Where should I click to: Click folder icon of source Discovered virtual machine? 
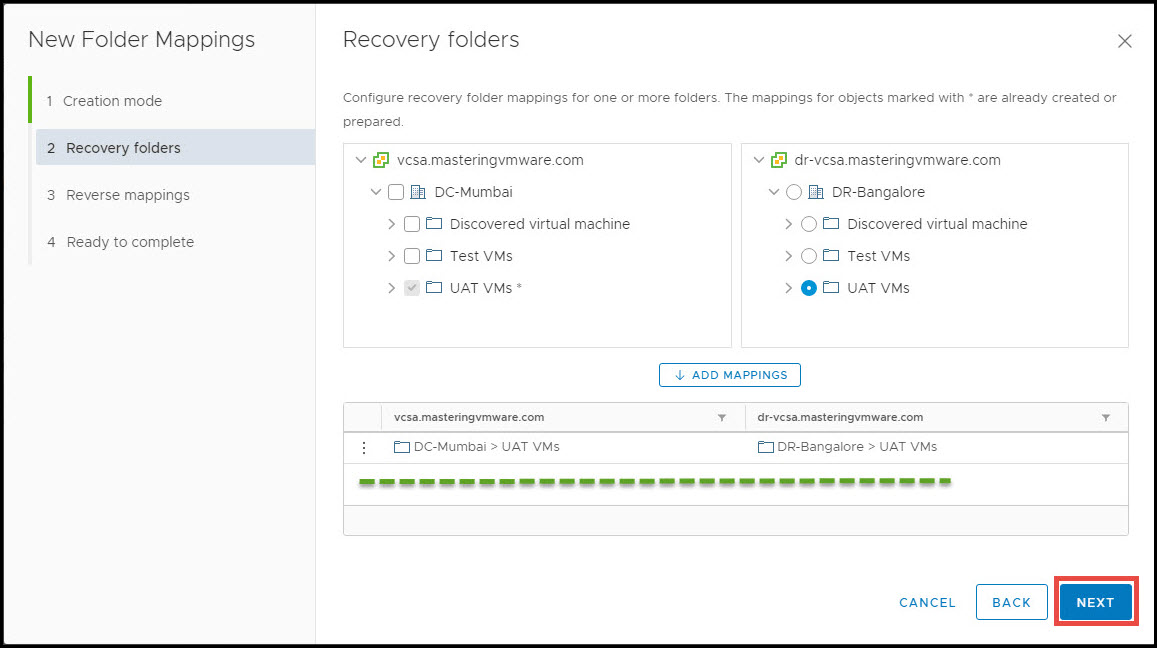pos(434,224)
